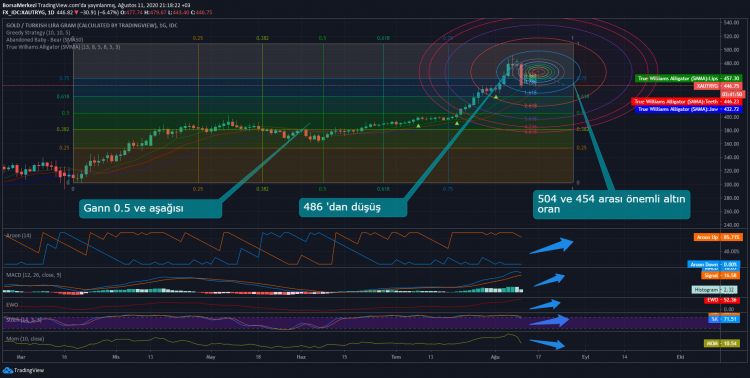This screenshot has height=378, width=750.
Task: Click the blue Alligator Jaw 432.72 label
Action: tap(688, 109)
